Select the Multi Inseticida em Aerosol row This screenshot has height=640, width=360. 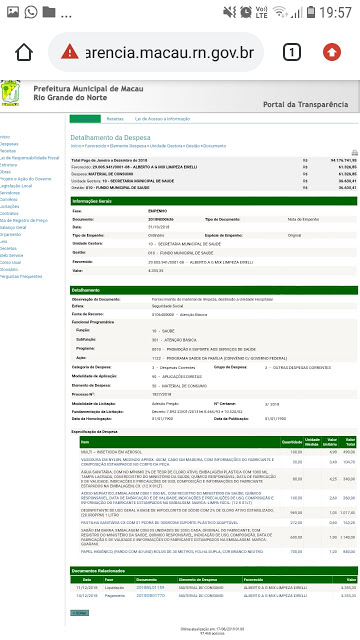click(218, 452)
